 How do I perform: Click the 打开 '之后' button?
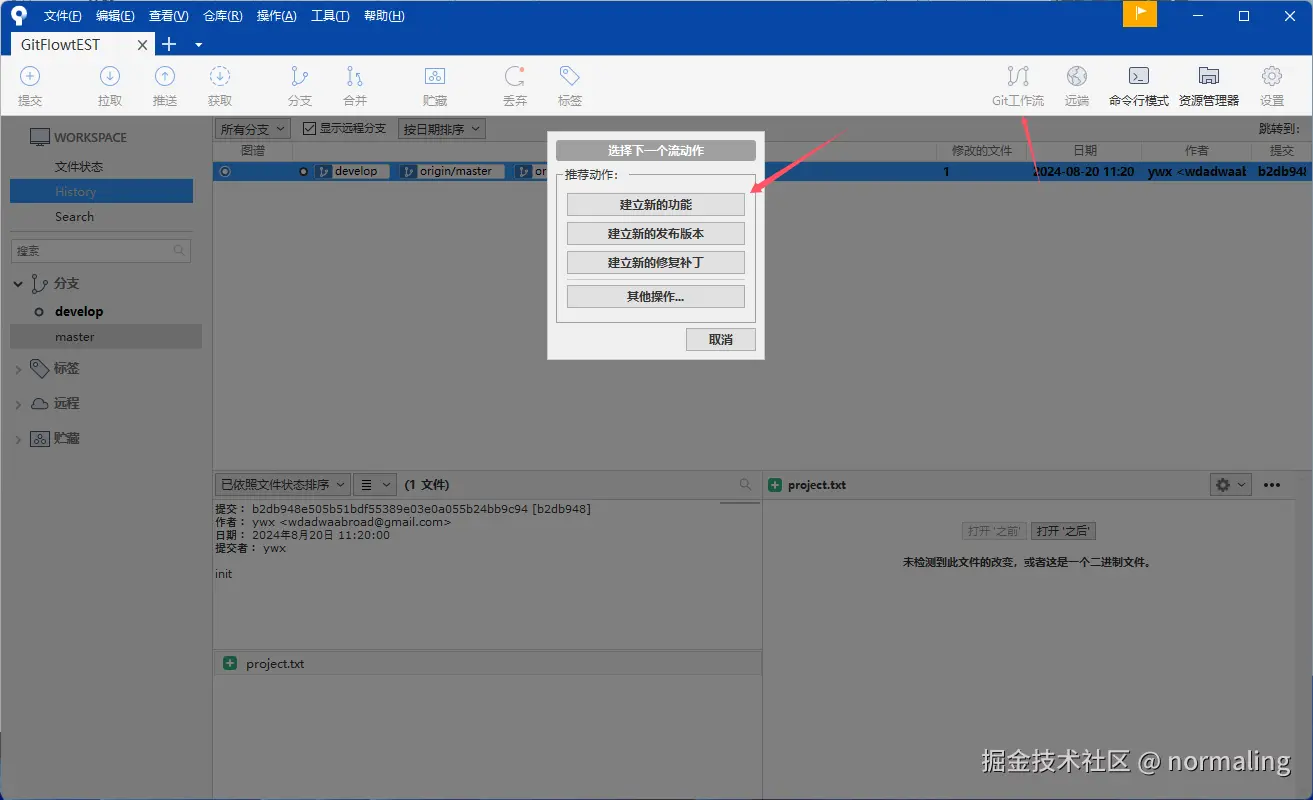click(x=1064, y=531)
